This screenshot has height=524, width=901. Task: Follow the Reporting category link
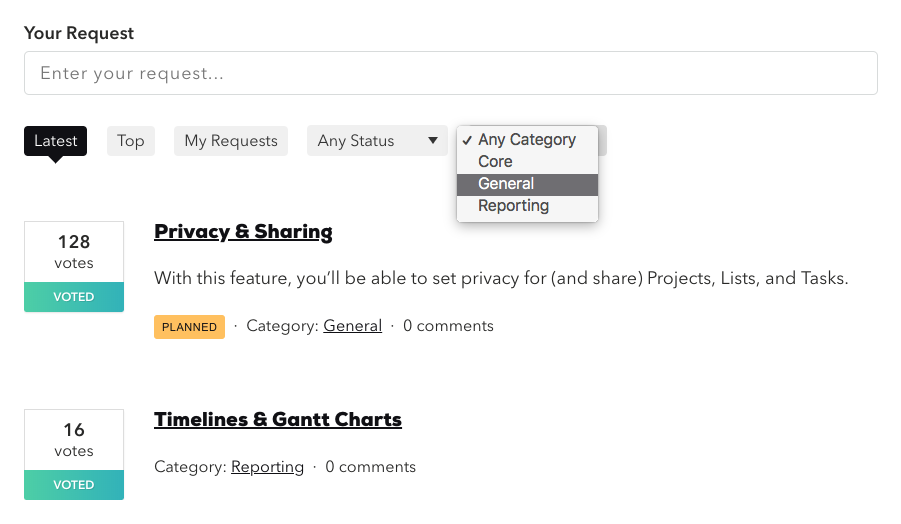[x=267, y=467]
